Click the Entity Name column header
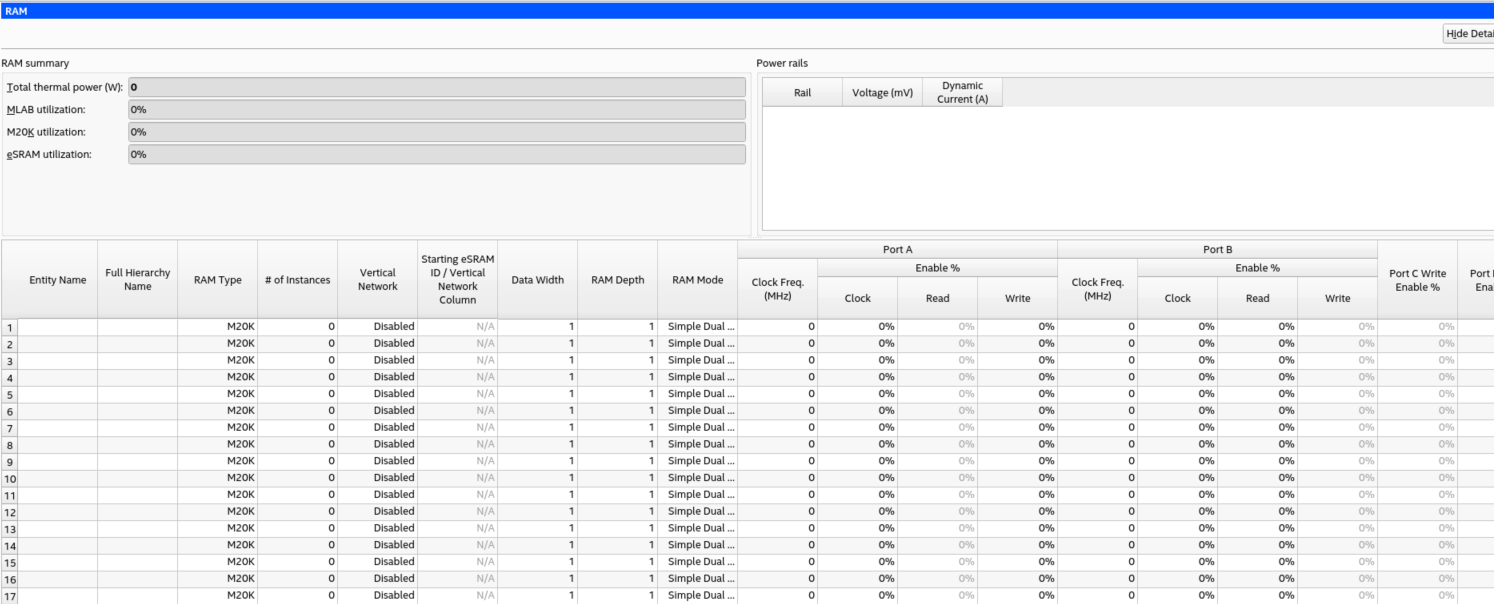This screenshot has height=604, width=1494. [x=58, y=280]
